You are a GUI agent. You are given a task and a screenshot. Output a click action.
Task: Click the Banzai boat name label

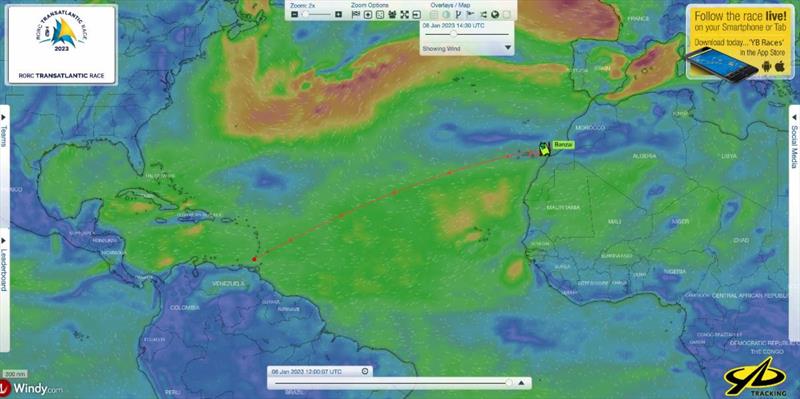pos(563,145)
